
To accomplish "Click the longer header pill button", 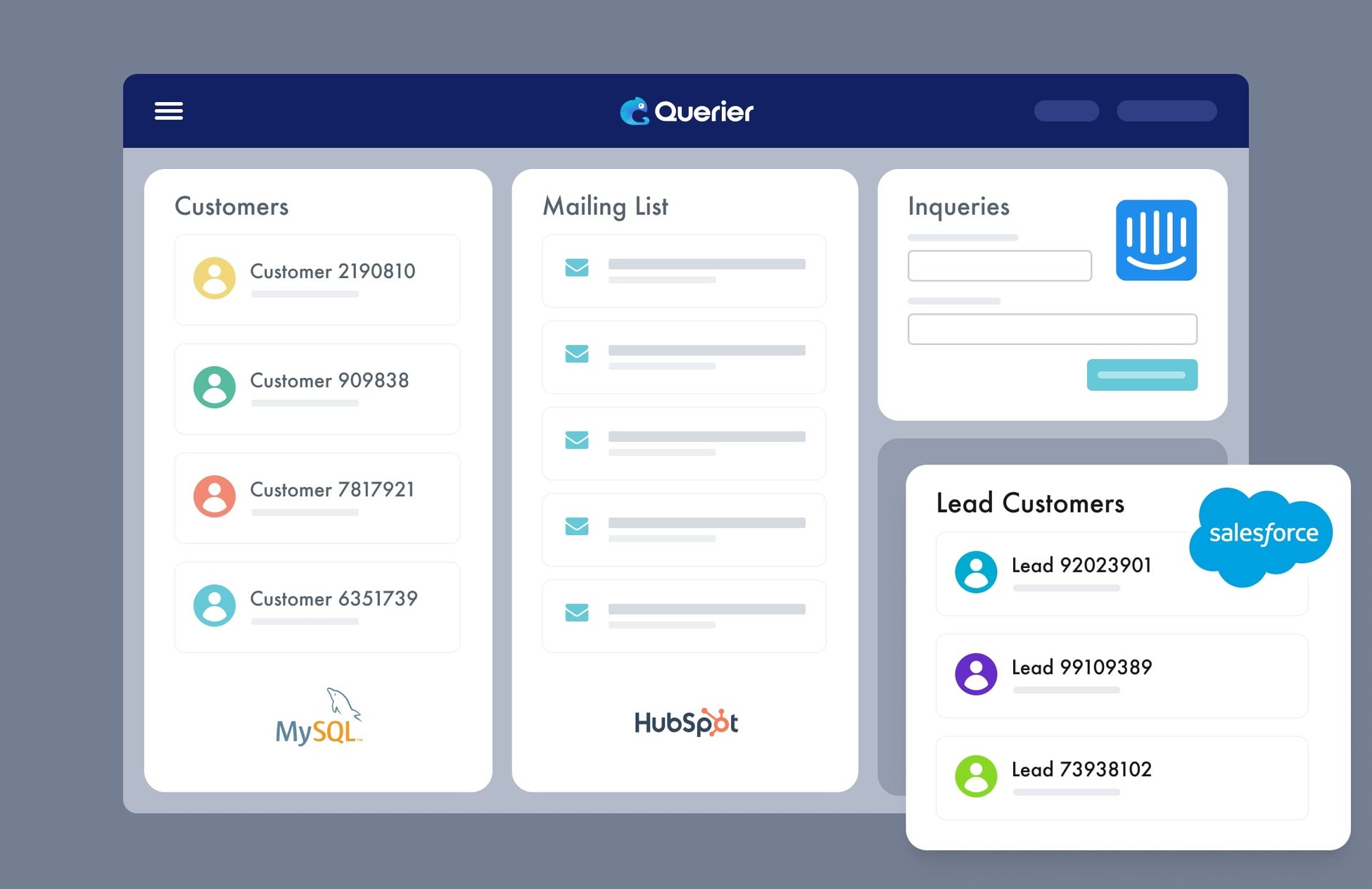I will [1166, 111].
